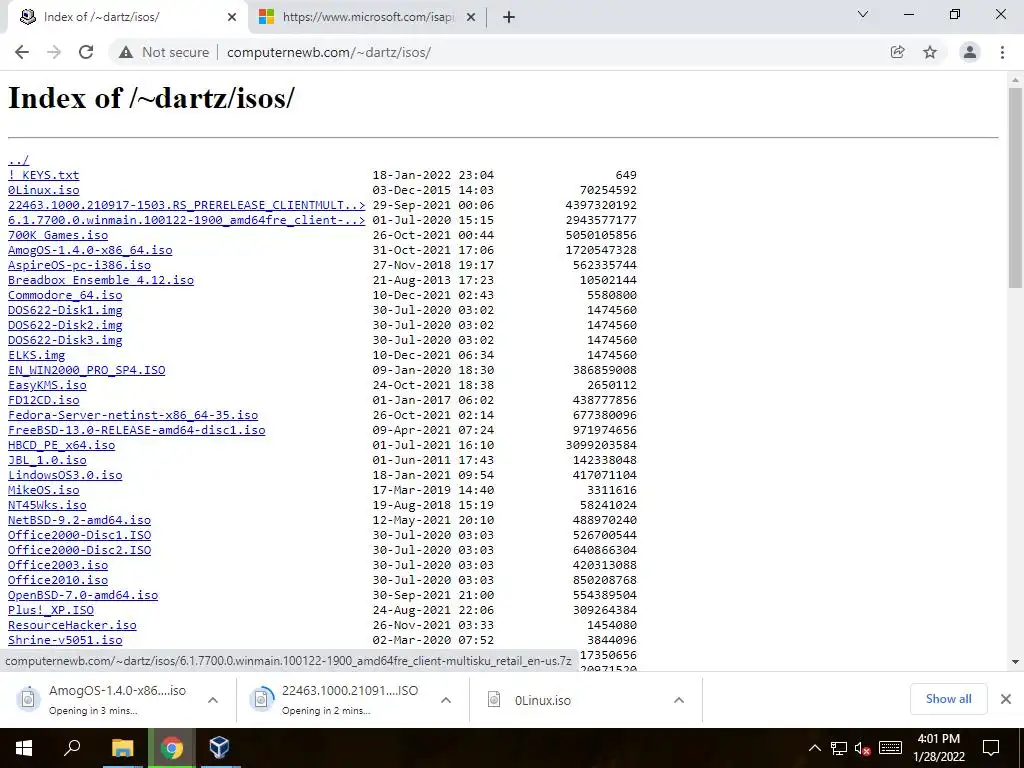The image size is (1024, 768).
Task: Open the !_KEYS.txt file link
Action: tap(44, 175)
